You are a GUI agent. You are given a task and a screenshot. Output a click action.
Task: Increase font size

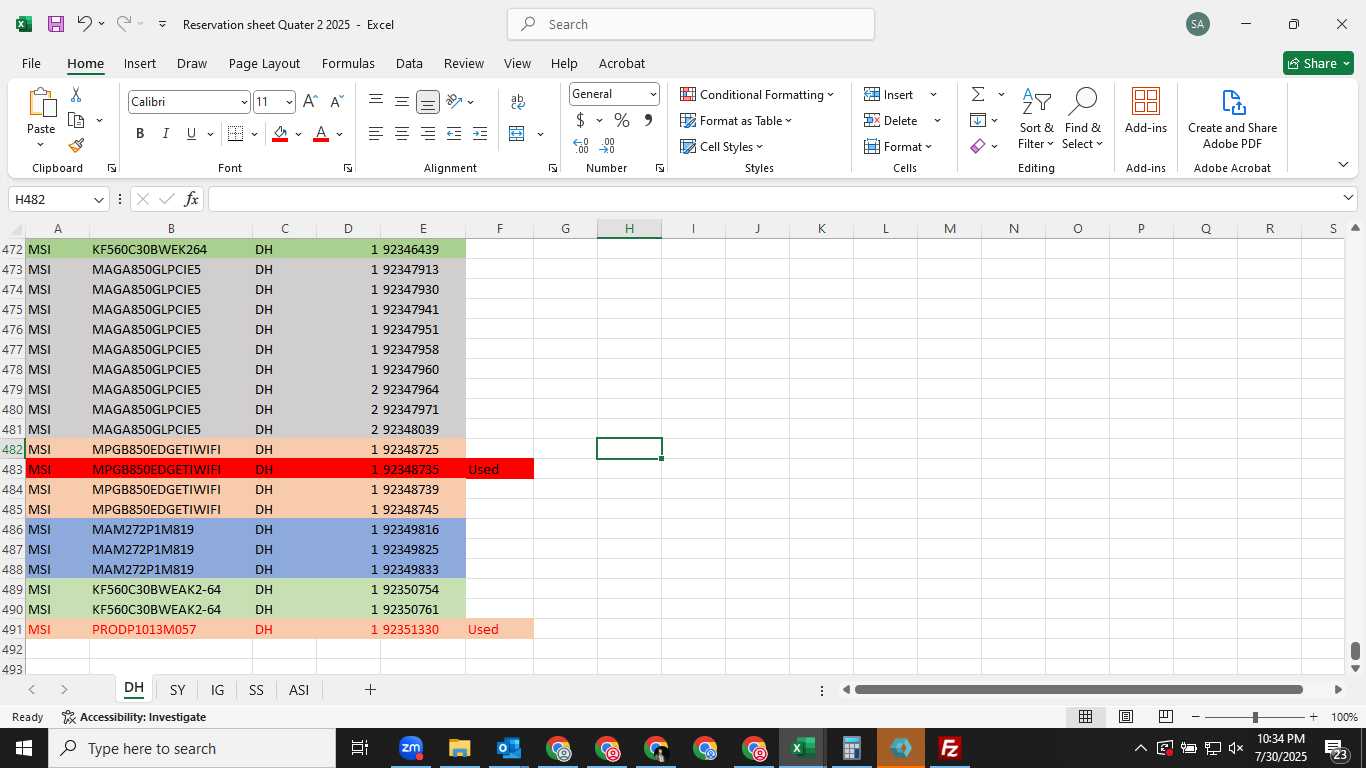310,102
